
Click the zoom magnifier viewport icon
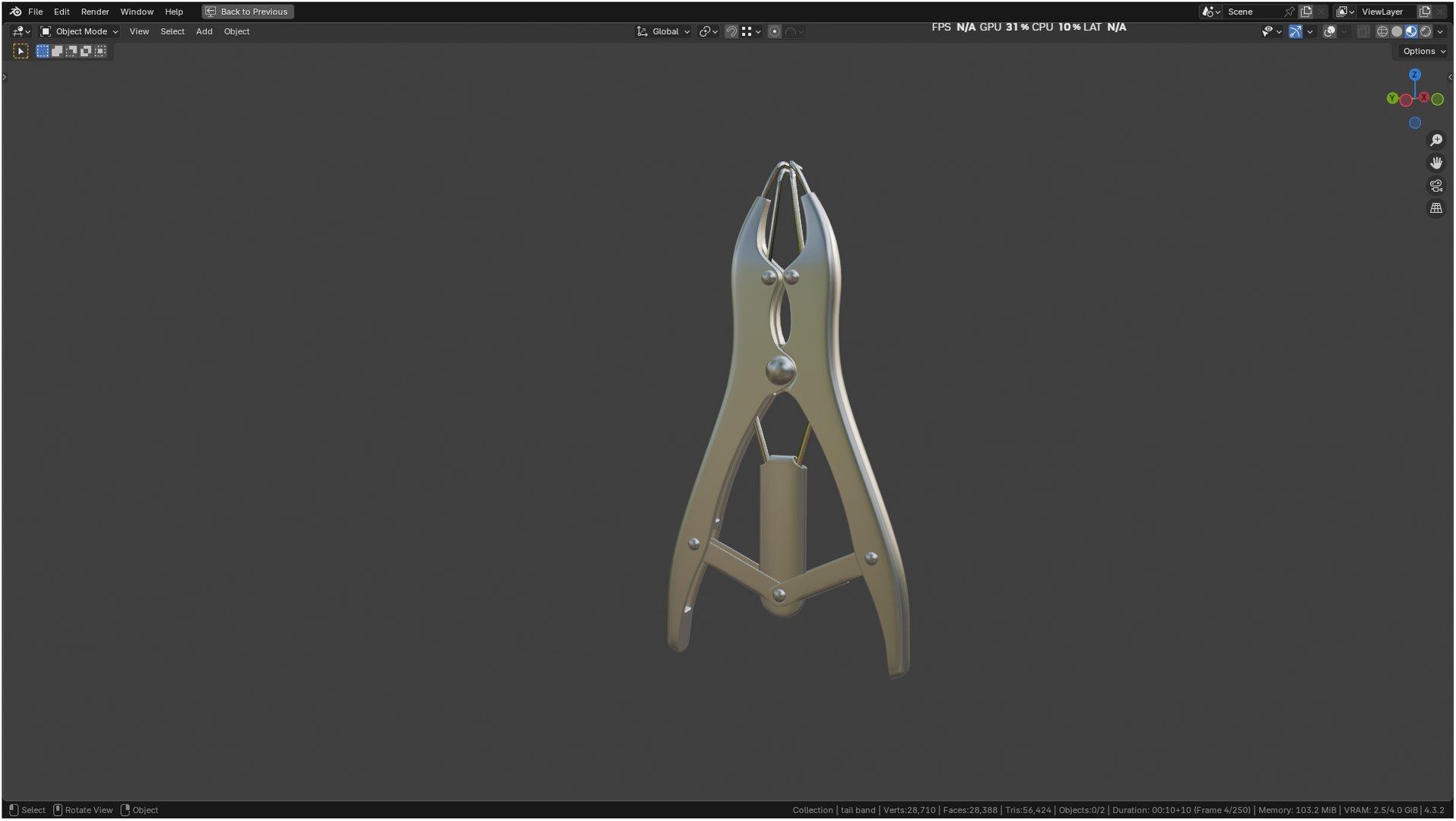coord(1436,141)
